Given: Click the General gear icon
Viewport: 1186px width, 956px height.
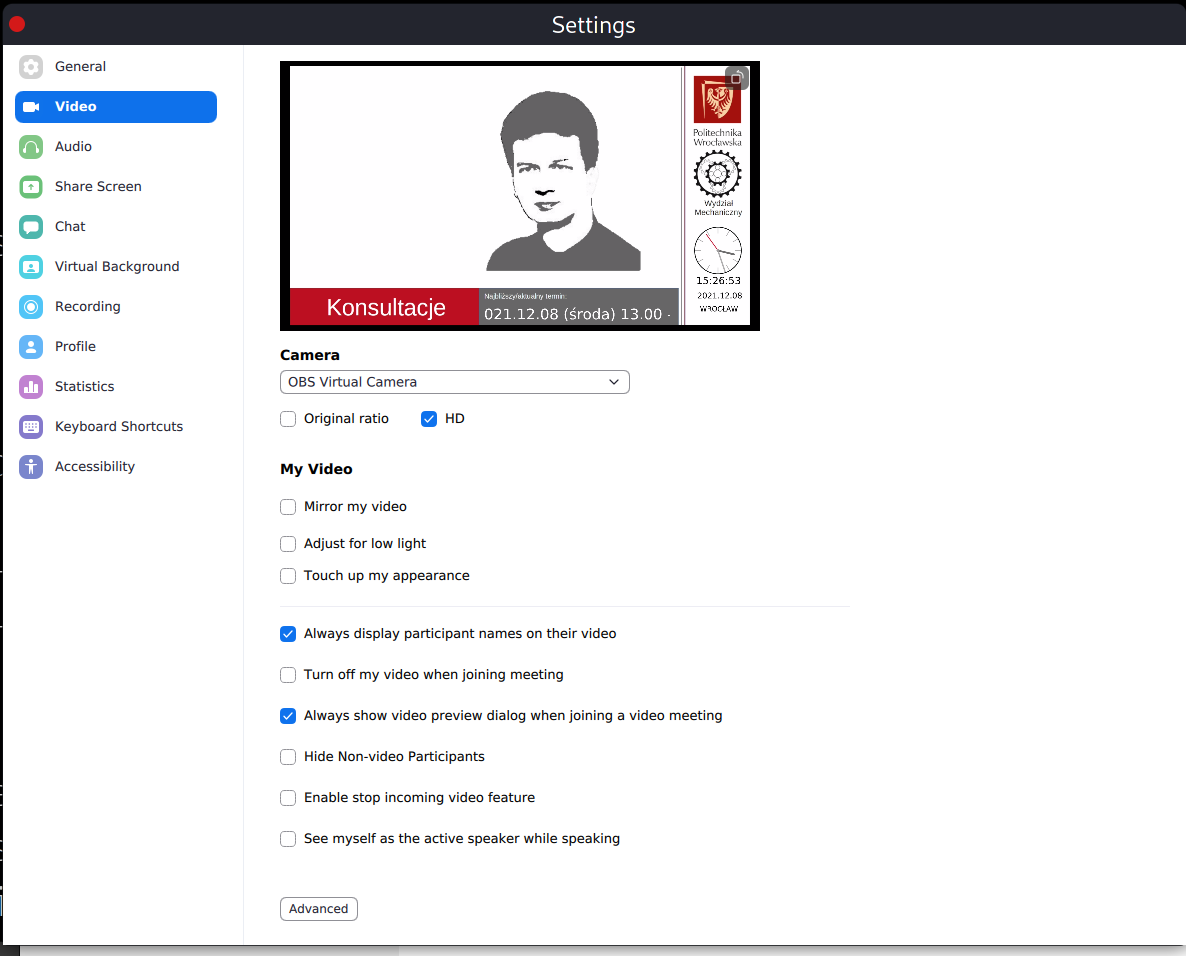Looking at the screenshot, I should click(x=31, y=67).
